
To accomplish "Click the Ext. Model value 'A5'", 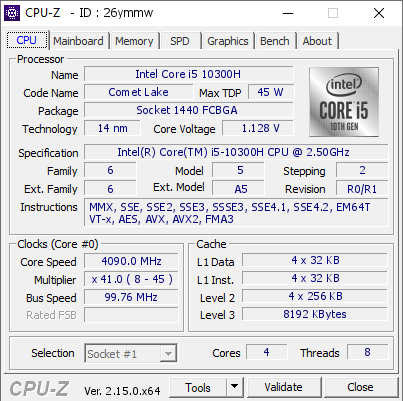I will pyautogui.click(x=238, y=189).
